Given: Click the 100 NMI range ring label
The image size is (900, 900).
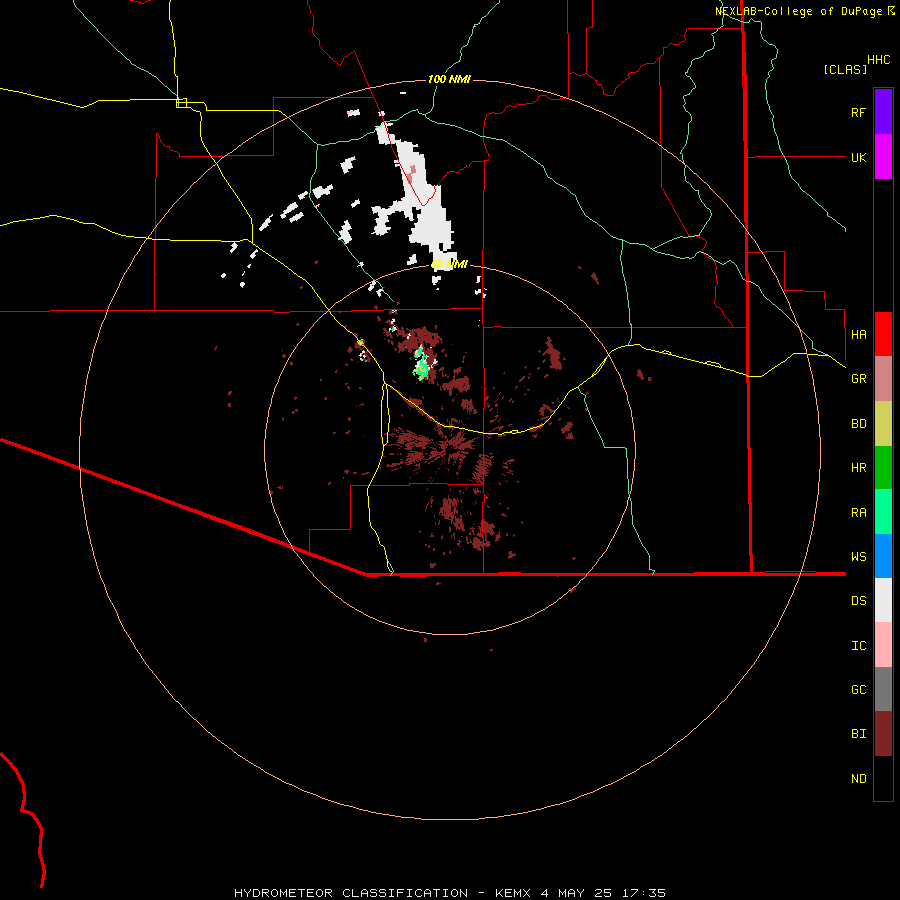Looking at the screenshot, I should (449, 79).
